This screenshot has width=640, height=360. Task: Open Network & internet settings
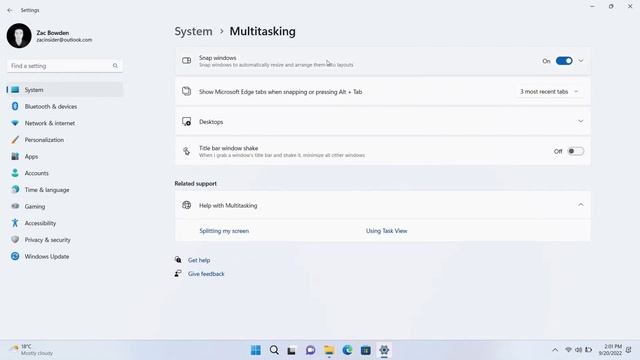tap(64, 123)
